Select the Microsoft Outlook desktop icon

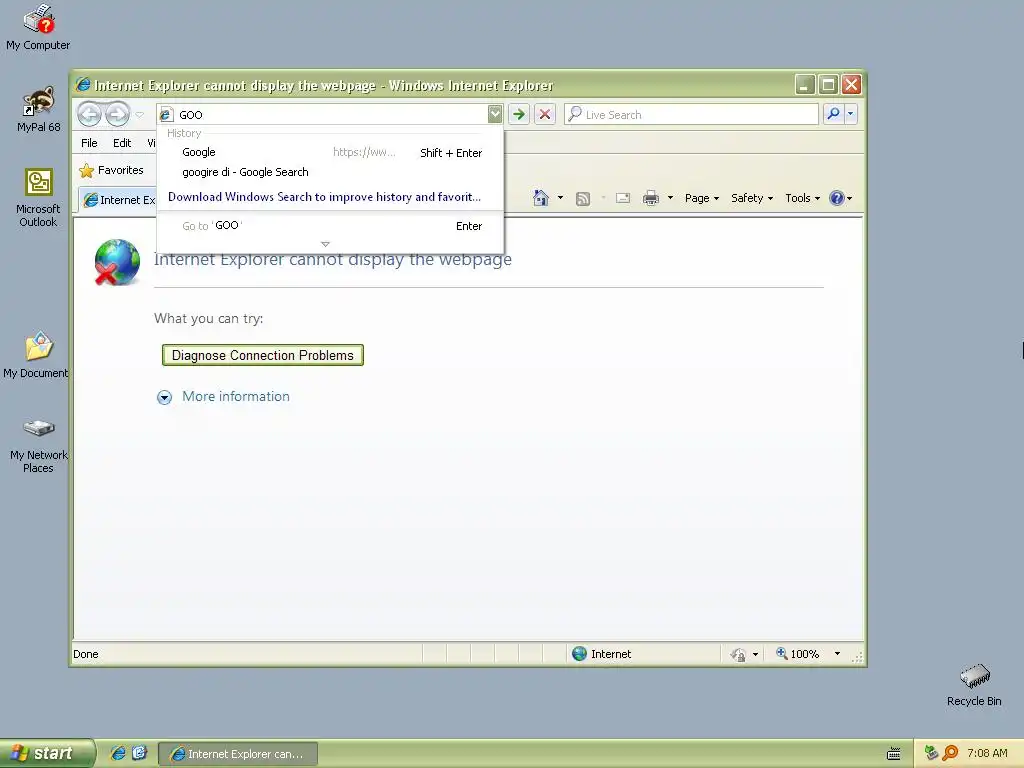[x=38, y=198]
